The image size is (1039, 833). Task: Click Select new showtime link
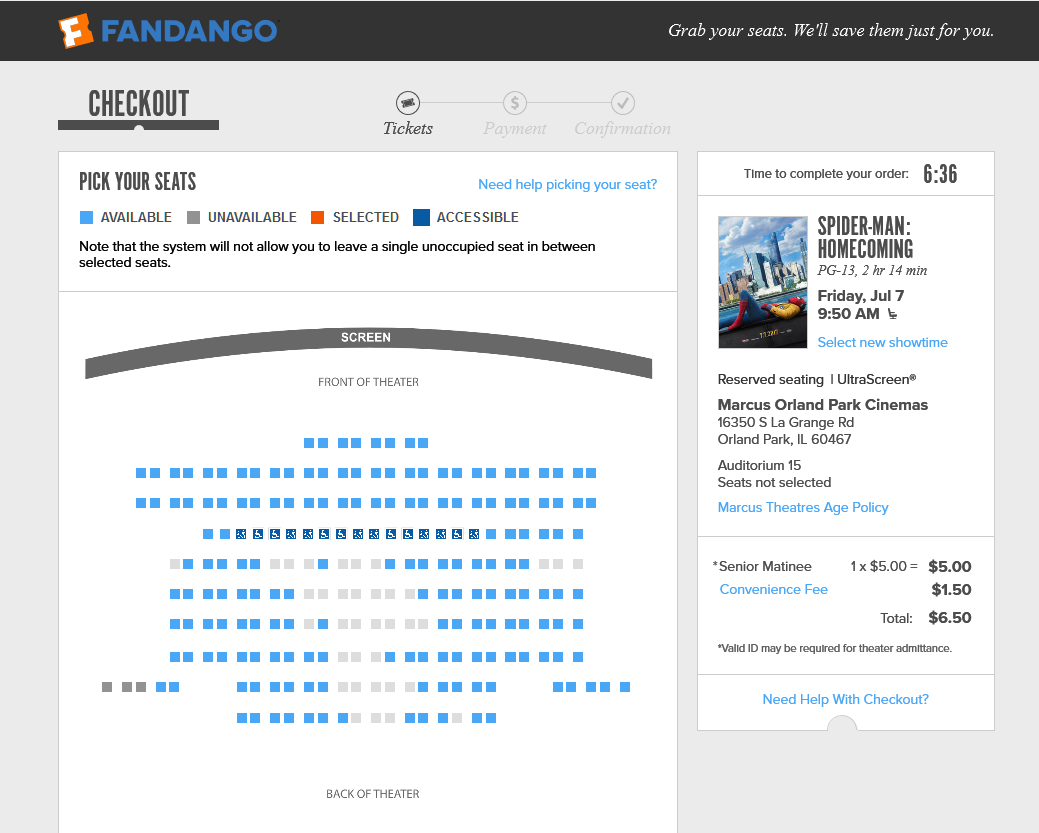(x=883, y=342)
